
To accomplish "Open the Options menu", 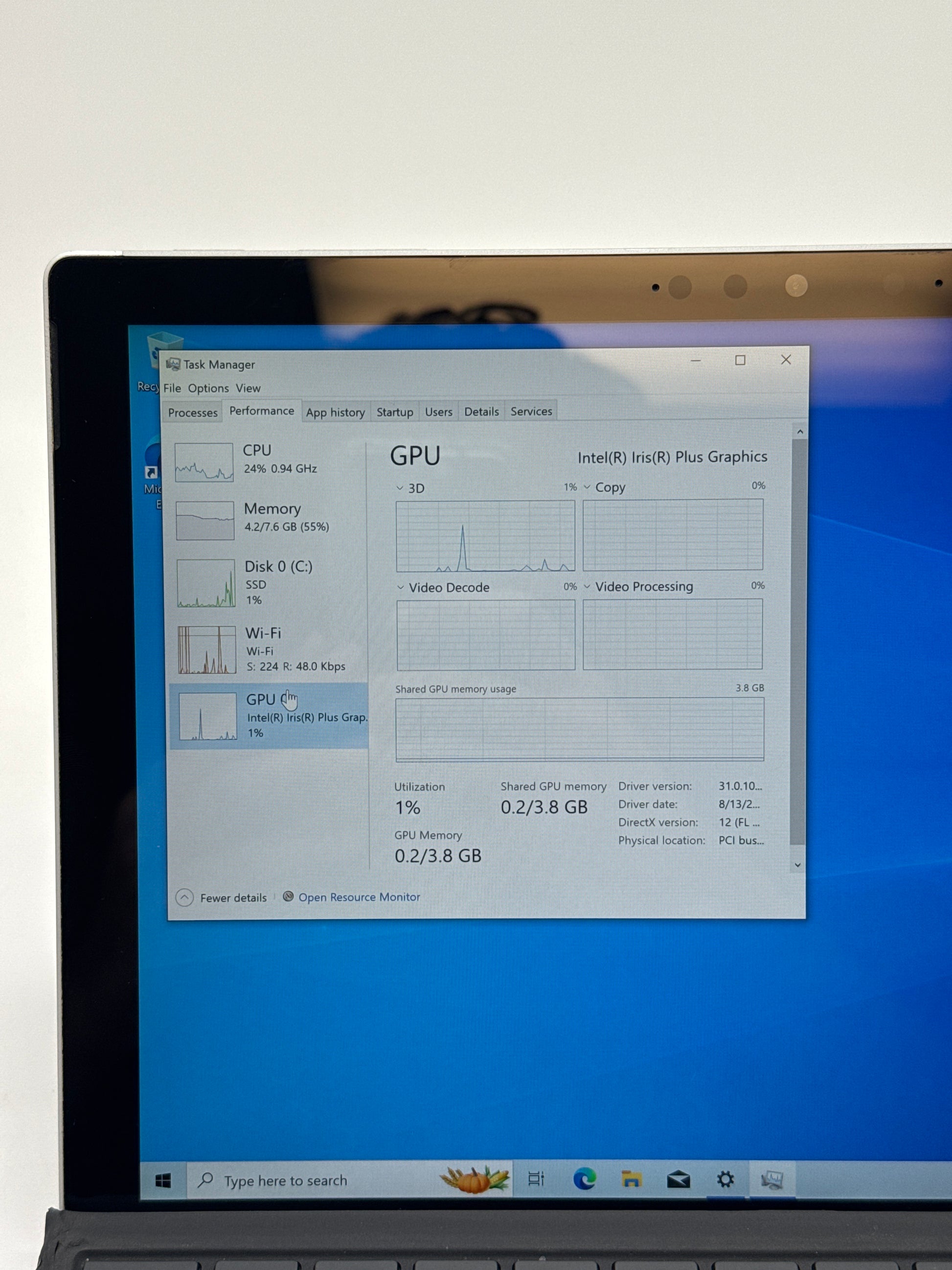I will pos(208,388).
